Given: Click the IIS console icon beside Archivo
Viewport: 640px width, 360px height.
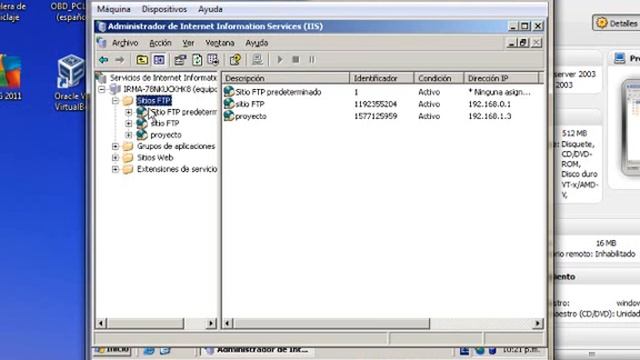Looking at the screenshot, I should 102,42.
